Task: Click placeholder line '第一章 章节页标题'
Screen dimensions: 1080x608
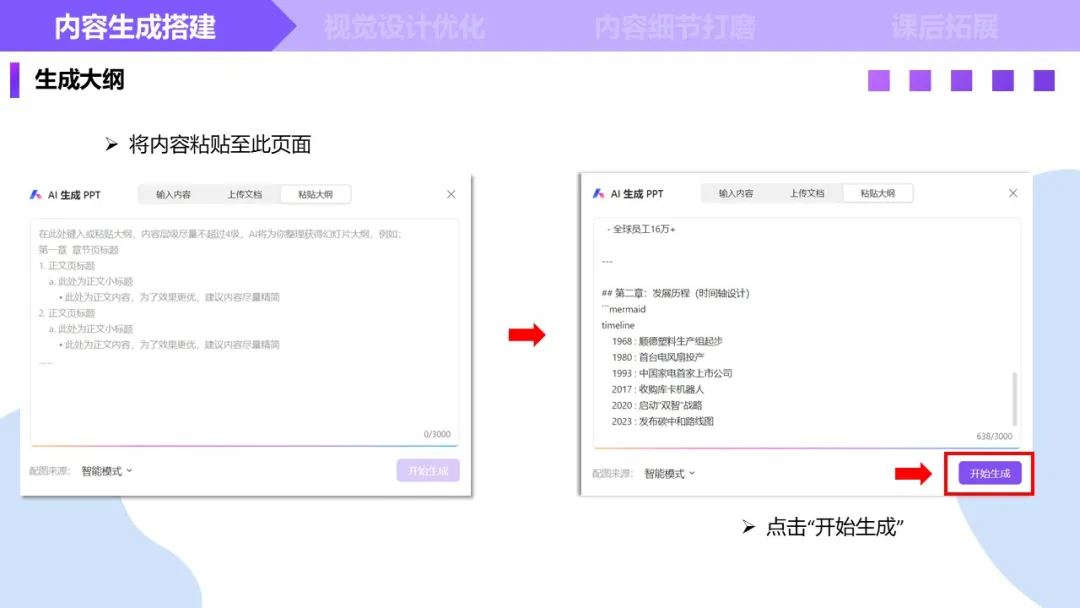Action: 79,250
